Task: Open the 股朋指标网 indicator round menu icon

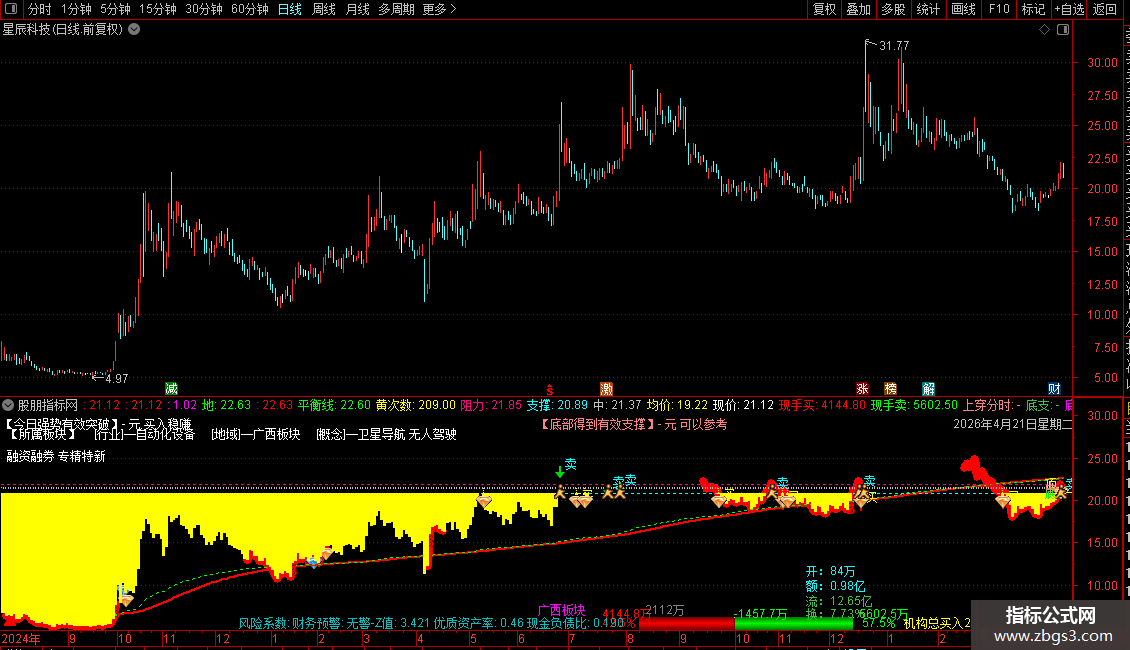Action: tap(8, 406)
